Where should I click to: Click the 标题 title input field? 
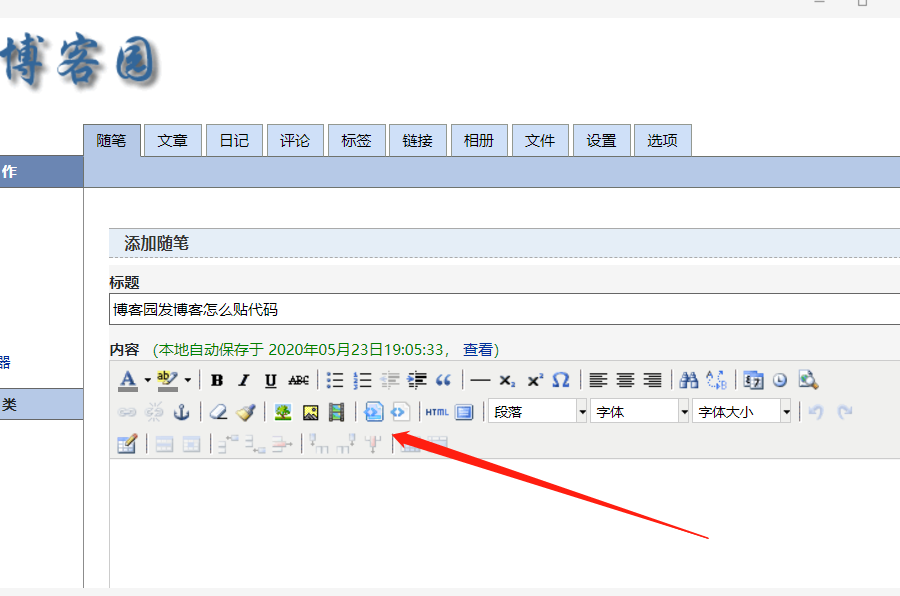pos(505,309)
